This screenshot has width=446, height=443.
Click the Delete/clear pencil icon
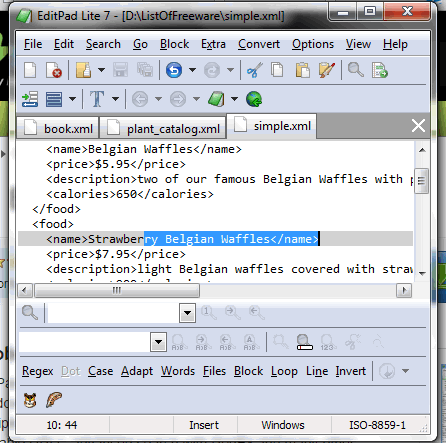point(327,70)
